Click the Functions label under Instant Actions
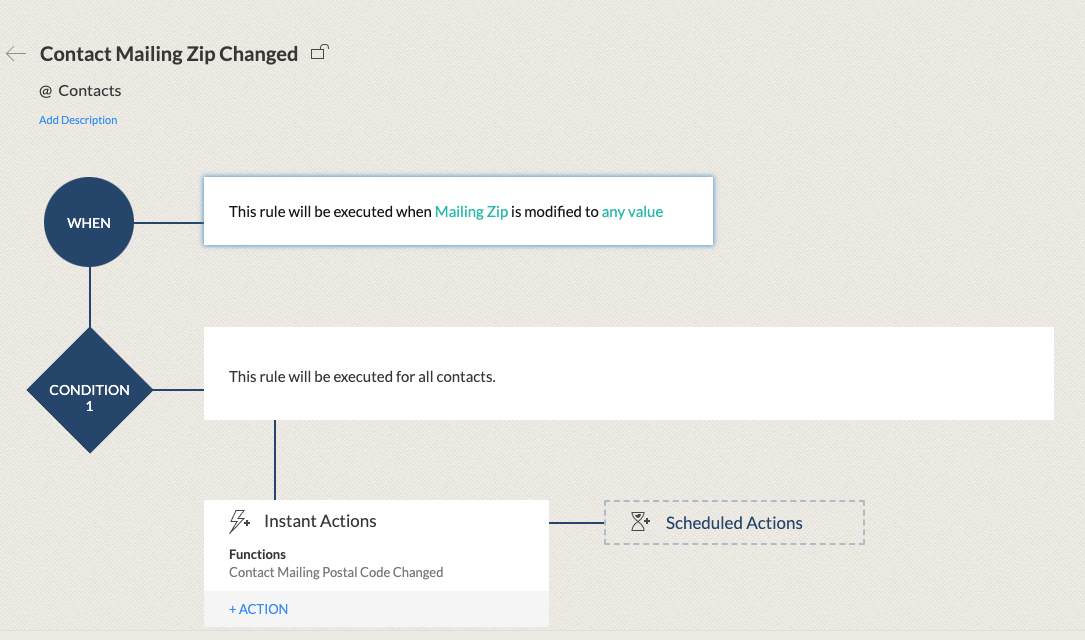Image resolution: width=1085 pixels, height=640 pixels. pyautogui.click(x=257, y=554)
